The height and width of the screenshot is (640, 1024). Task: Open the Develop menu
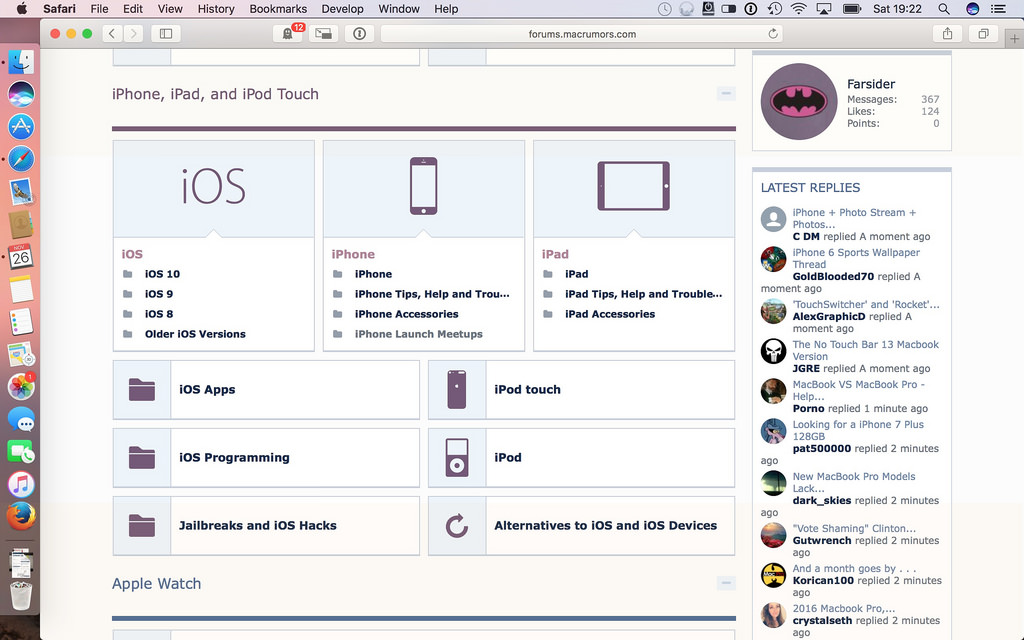[342, 9]
